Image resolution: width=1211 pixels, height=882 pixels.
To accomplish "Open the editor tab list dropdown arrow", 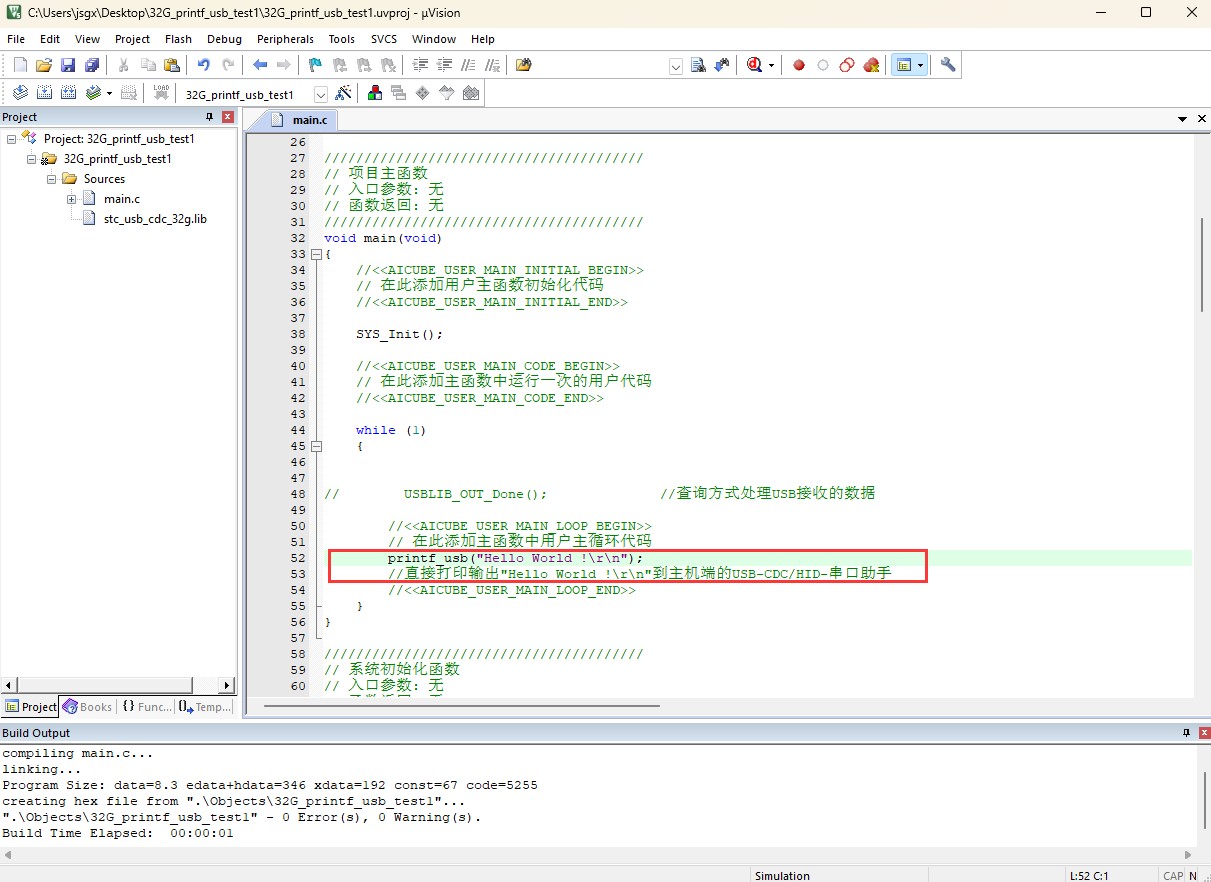I will coord(1183,119).
